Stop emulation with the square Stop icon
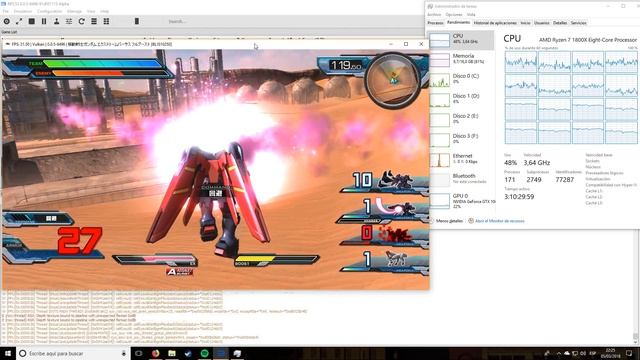Image resolution: width=640 pixels, height=360 pixels. coord(31,21)
